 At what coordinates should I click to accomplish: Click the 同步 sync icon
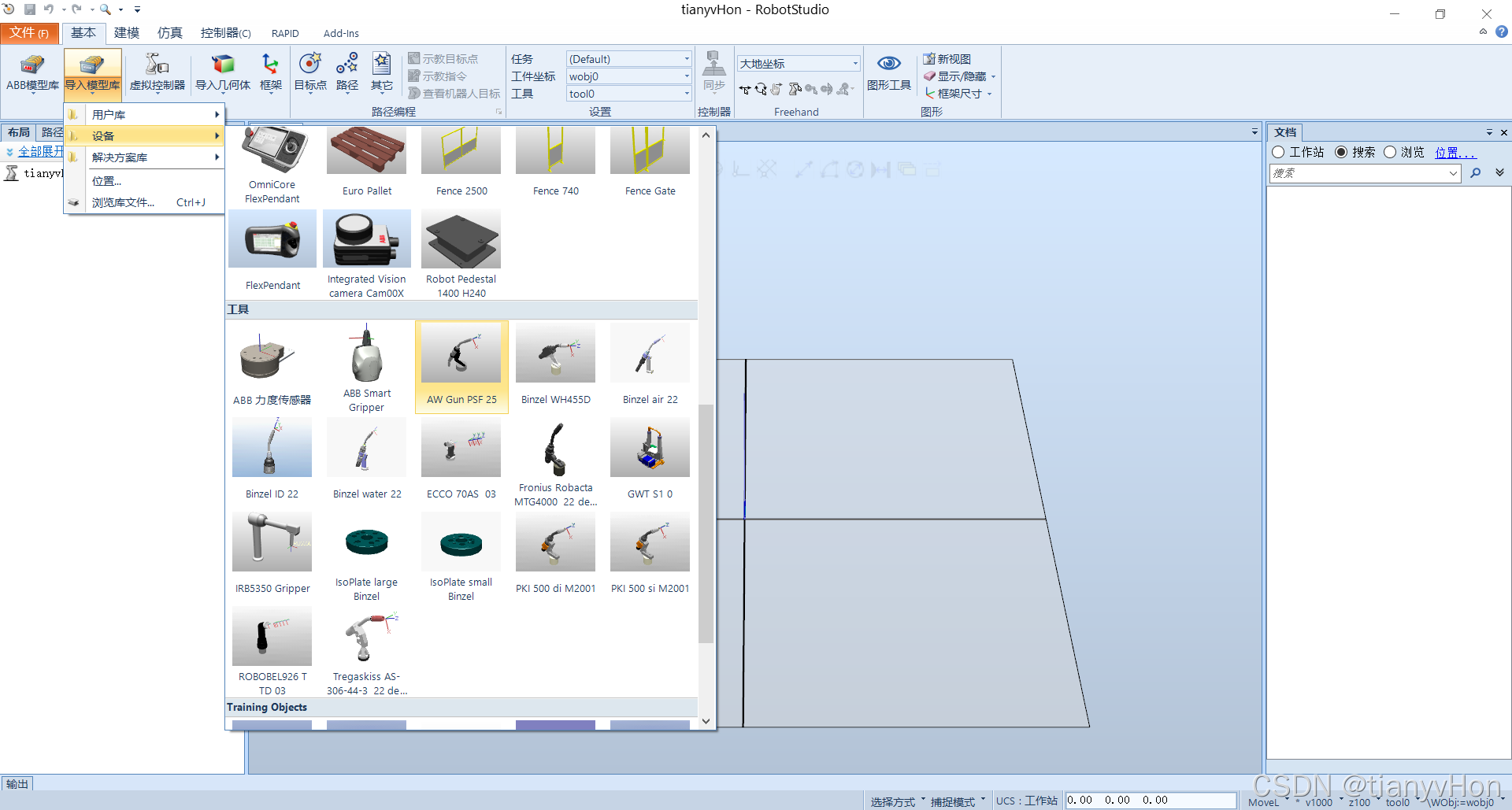(x=713, y=73)
